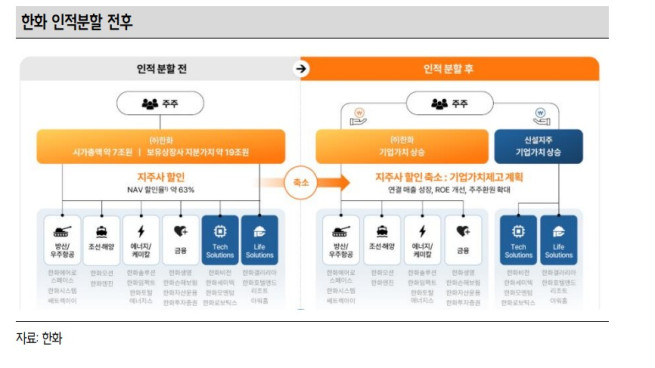655x368 pixels.
Task: Select the orange 인적 분할 후 header
Action: coord(449,69)
